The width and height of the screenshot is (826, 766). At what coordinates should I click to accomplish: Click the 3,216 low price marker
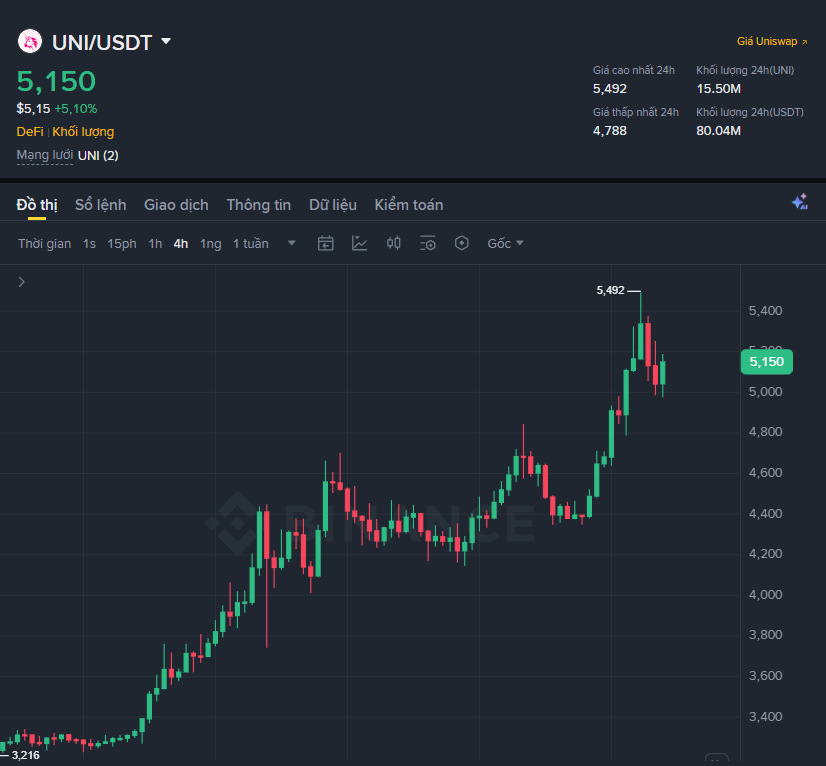point(25,755)
